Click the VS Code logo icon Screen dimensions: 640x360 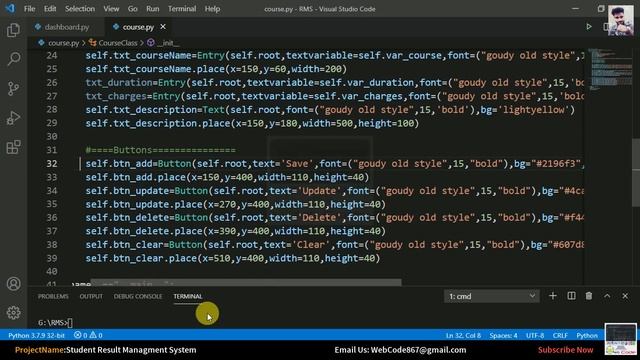(x=10, y=8)
